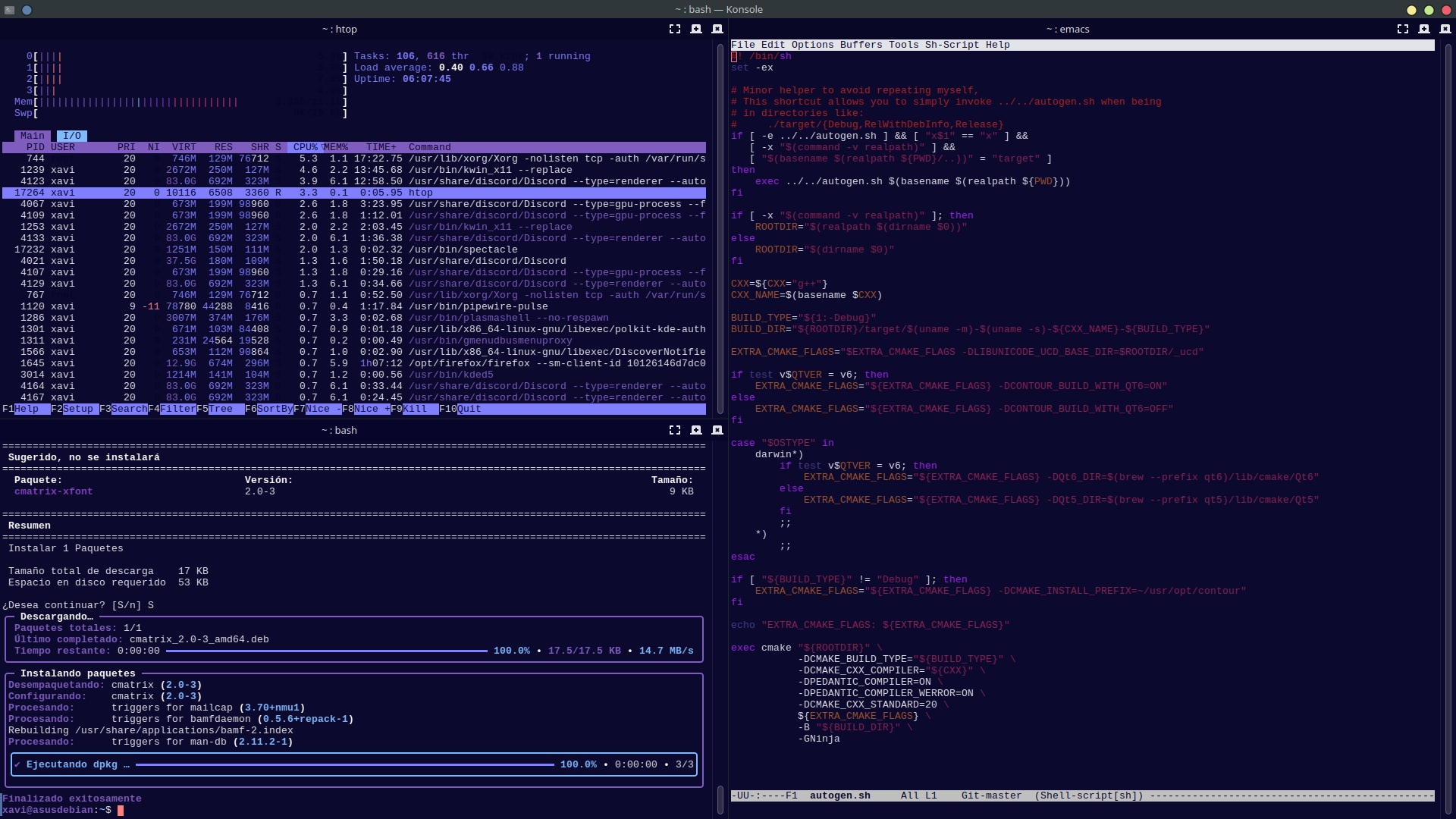The height and width of the screenshot is (819, 1456).
Task: Open the Emacs Edit menu
Action: coord(773,45)
